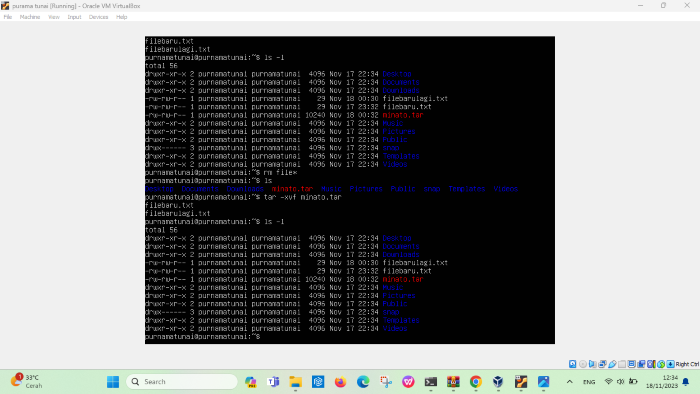Click the taskbar Search box
This screenshot has width=700, height=394.
pyautogui.click(x=182, y=382)
